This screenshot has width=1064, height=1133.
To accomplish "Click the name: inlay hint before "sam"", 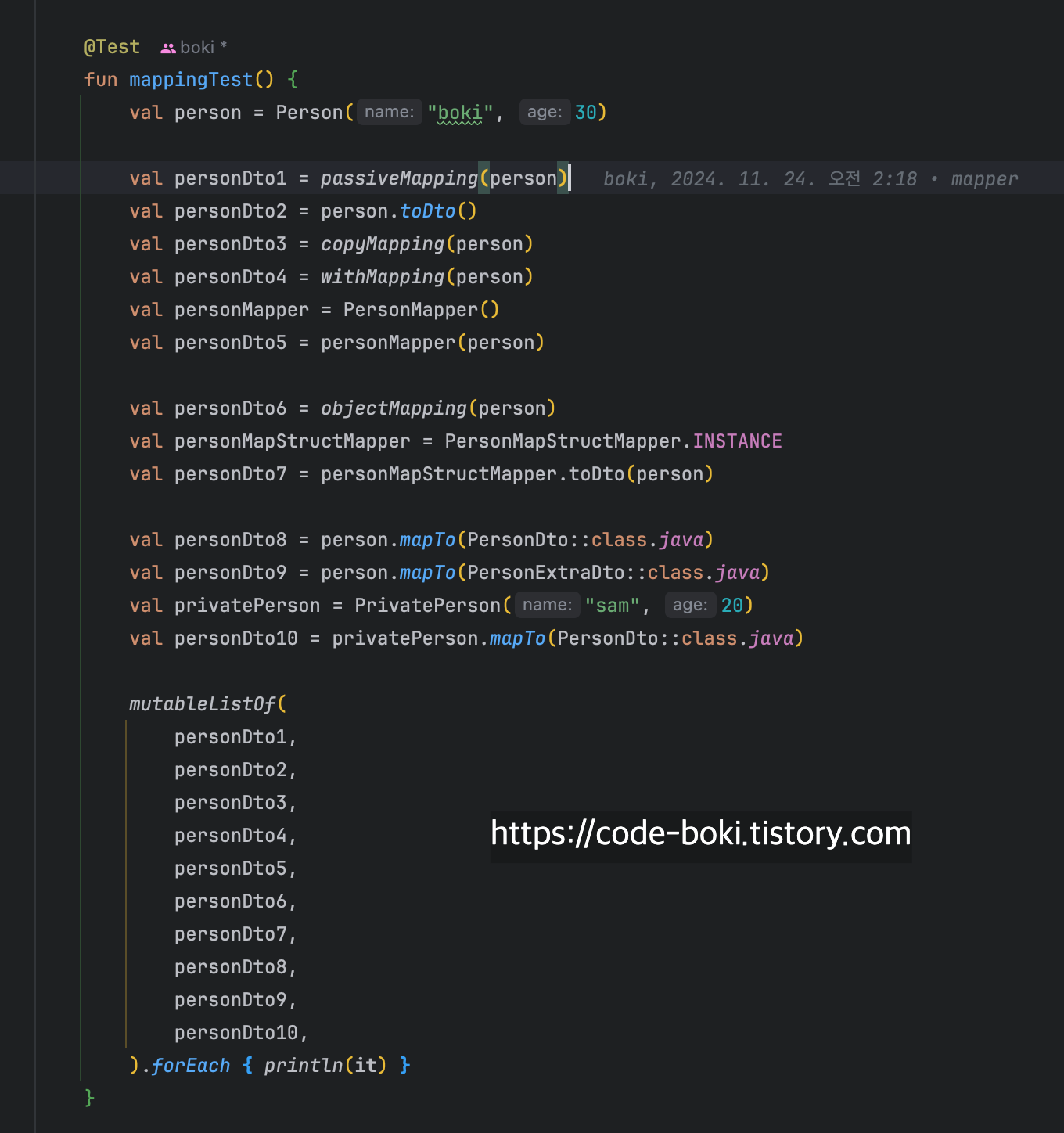I will click(x=548, y=605).
